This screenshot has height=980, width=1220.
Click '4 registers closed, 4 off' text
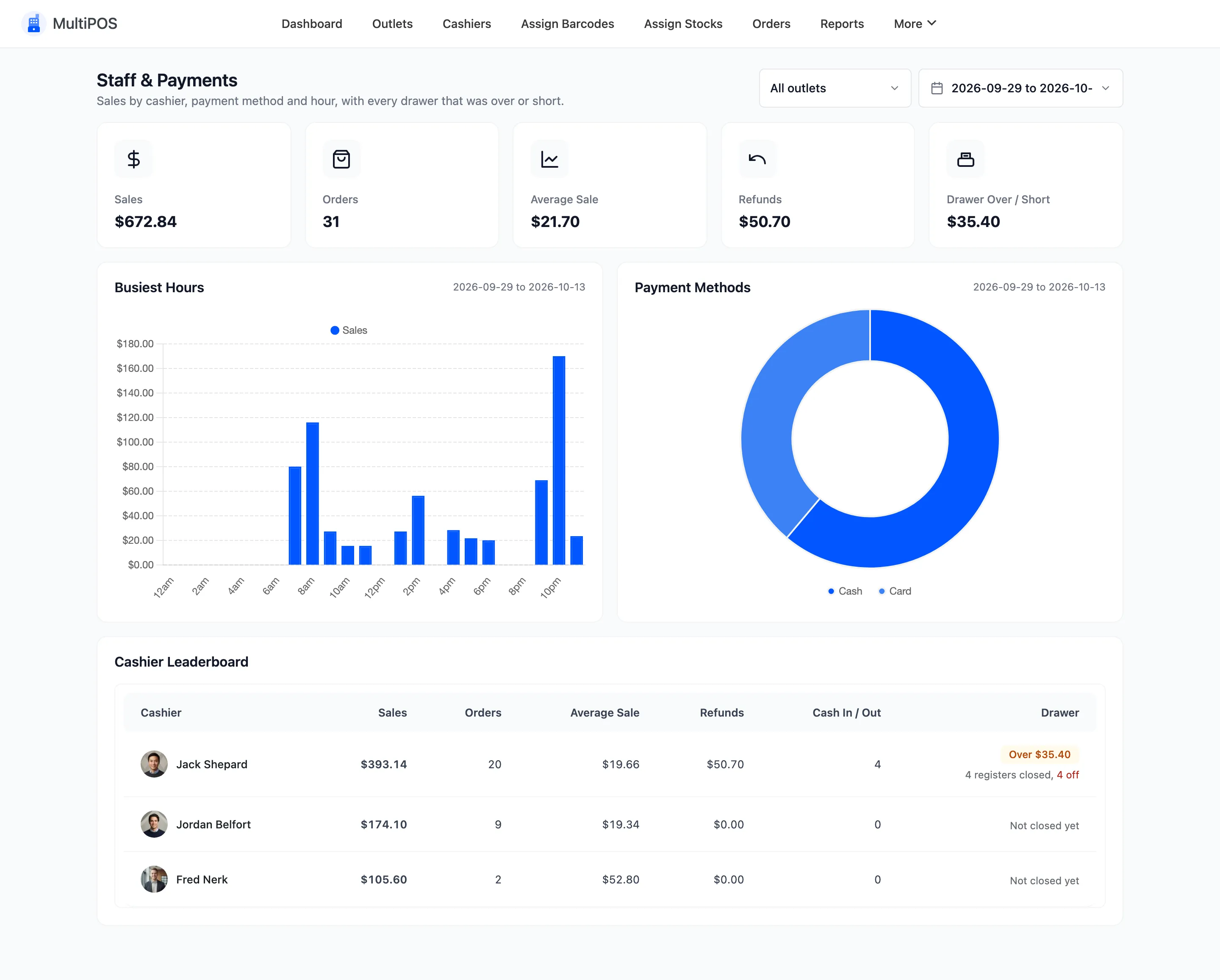click(1021, 775)
